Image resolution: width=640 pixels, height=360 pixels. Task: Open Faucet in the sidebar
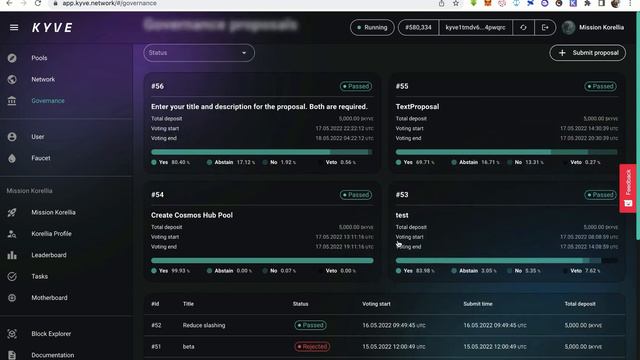tap(41, 158)
